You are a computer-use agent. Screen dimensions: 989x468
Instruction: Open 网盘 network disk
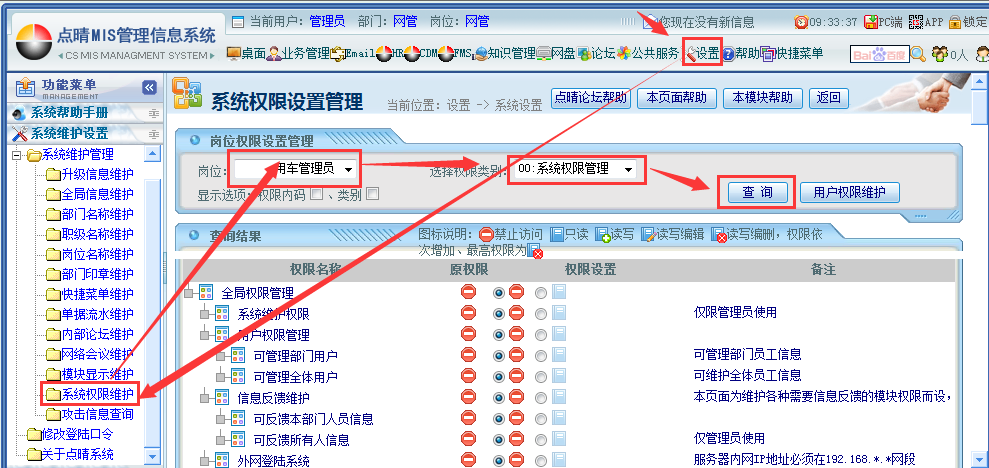click(x=556, y=54)
